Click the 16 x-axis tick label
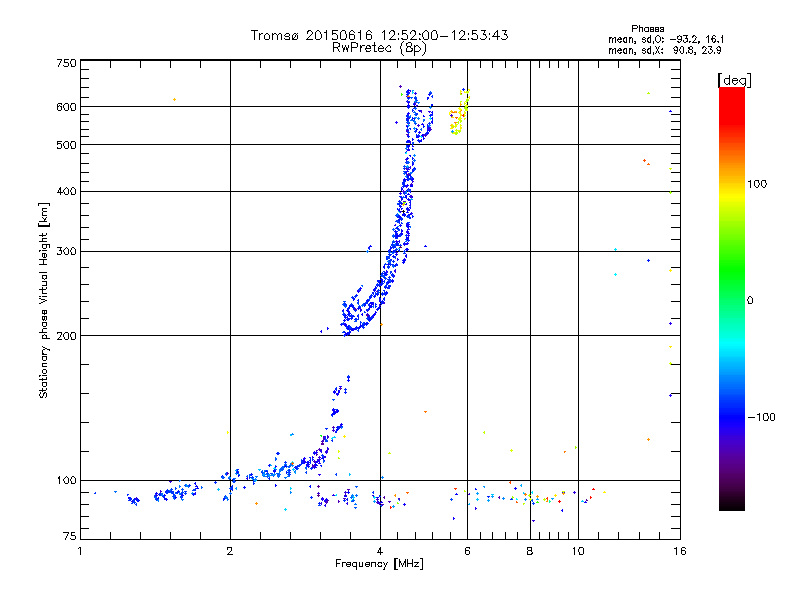This screenshot has width=800, height=600. coord(680,551)
